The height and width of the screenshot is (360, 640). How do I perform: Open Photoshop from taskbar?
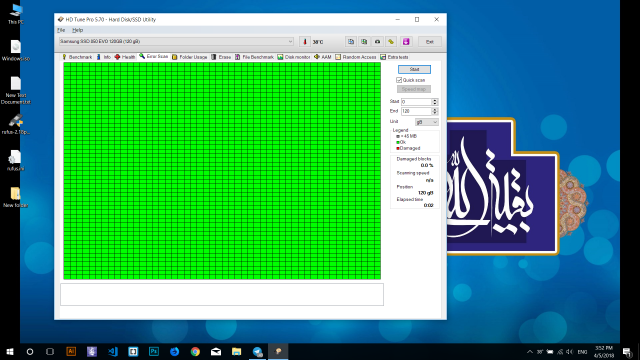(154, 351)
